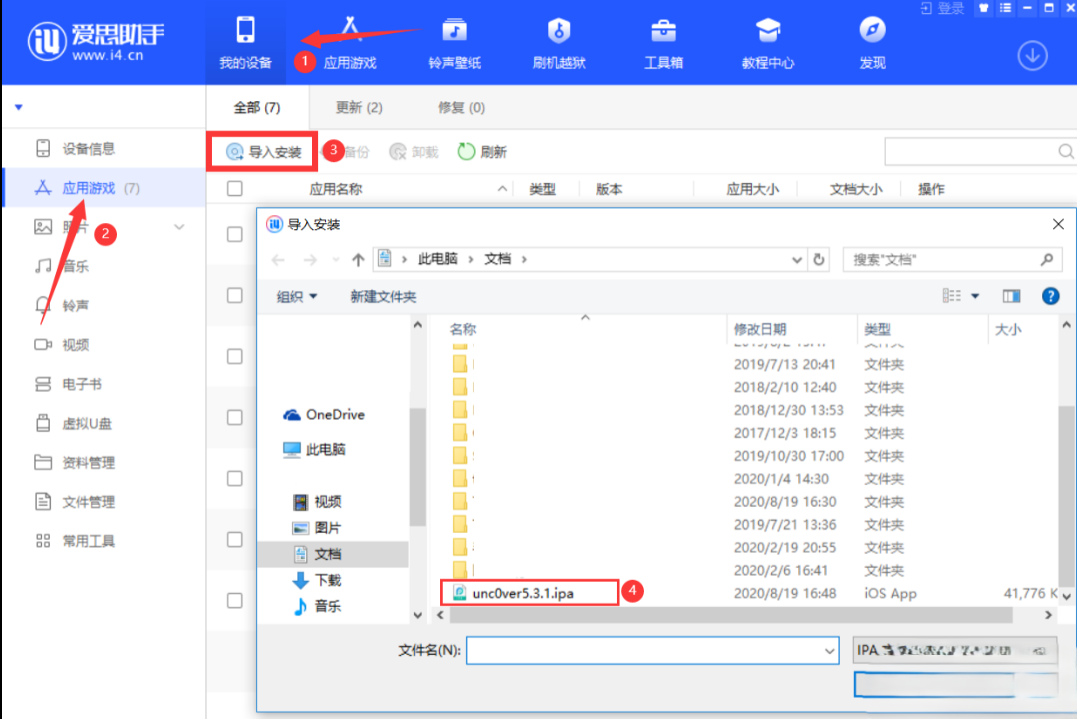Open the Tutorial Center (教程中心)
Viewport: 1077px width, 719px height.
pos(767,43)
